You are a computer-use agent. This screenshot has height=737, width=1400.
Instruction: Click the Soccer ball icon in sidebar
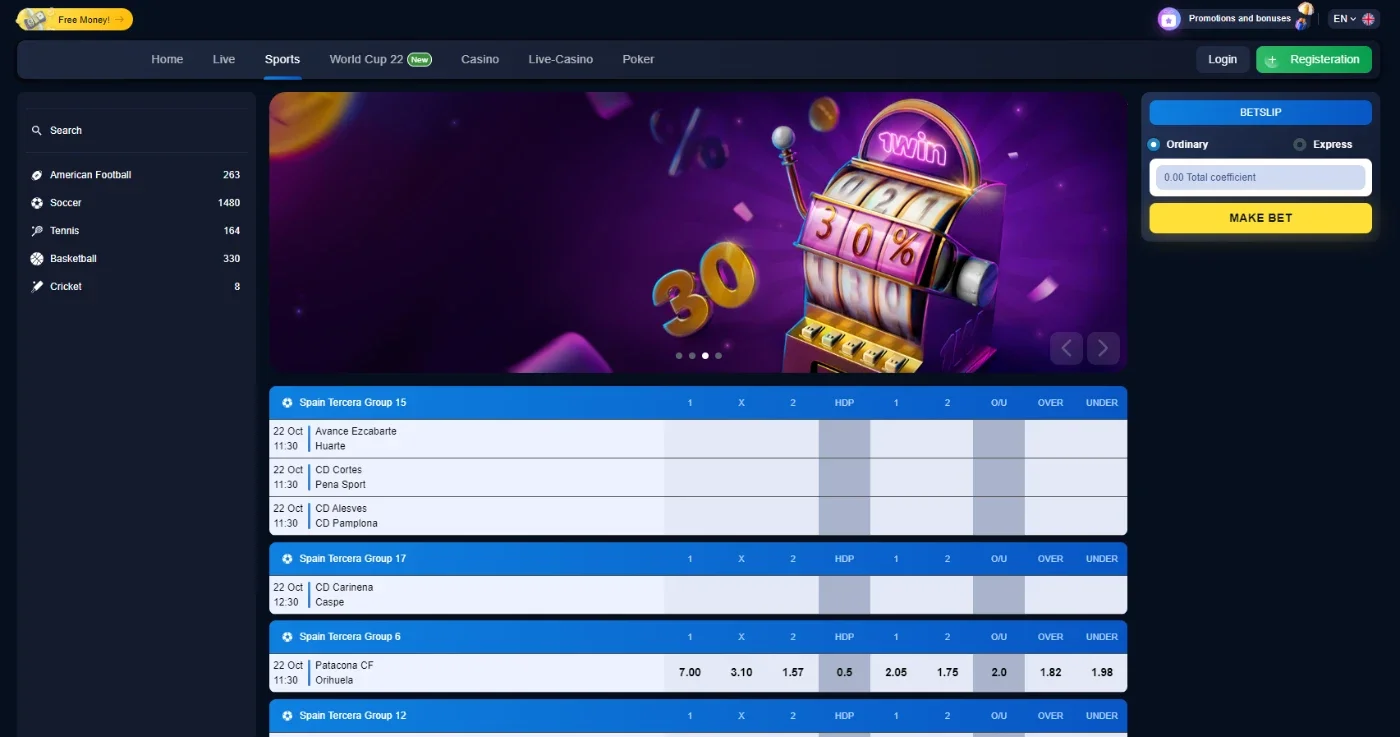pyautogui.click(x=37, y=203)
